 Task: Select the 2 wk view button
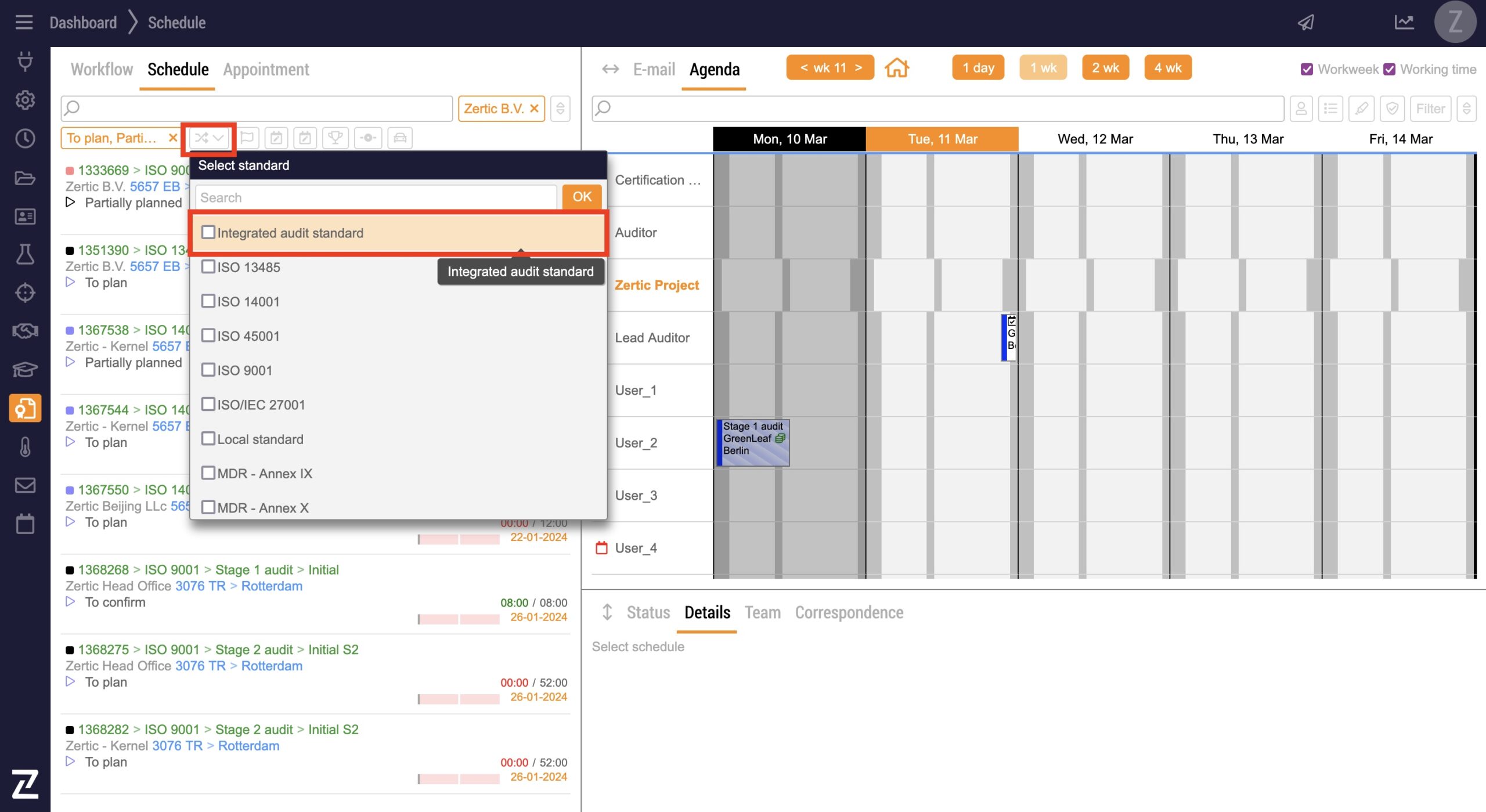coord(1105,68)
